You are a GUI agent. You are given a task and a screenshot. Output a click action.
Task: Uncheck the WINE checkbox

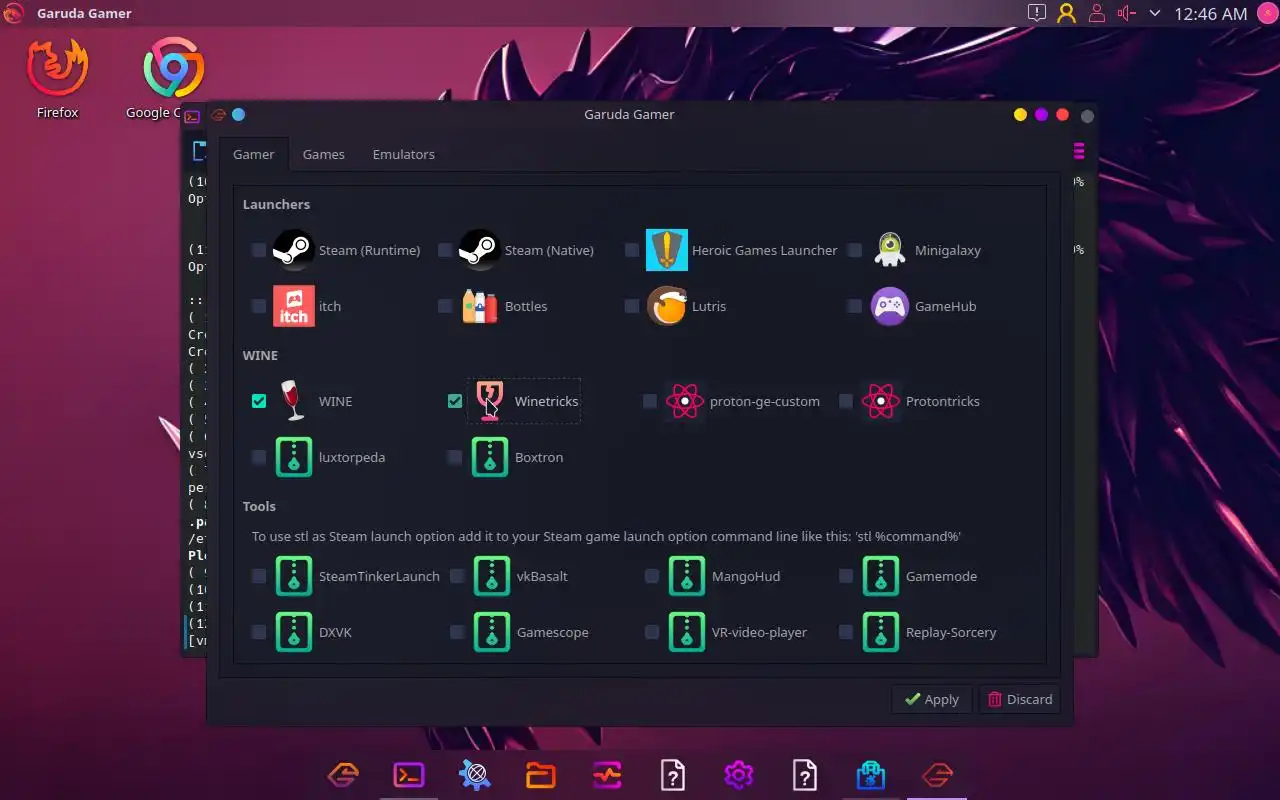[x=259, y=401]
